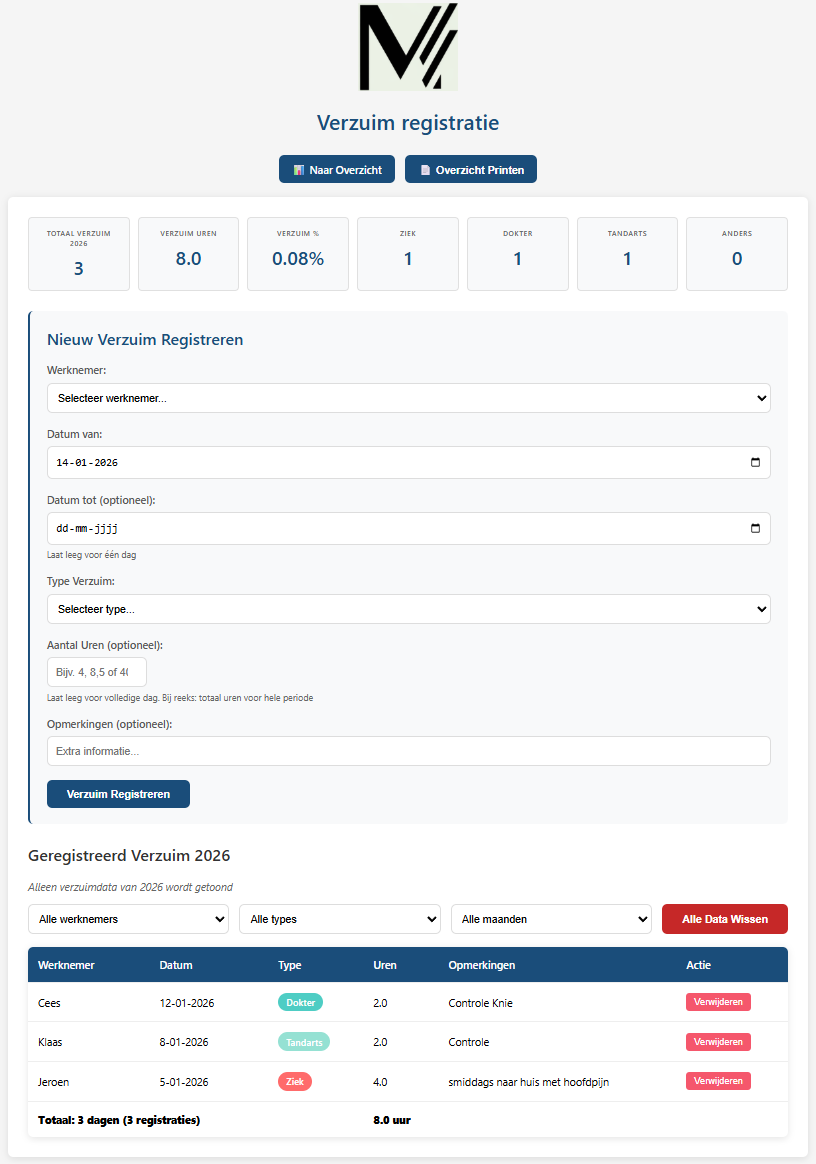This screenshot has height=1164, width=816.
Task: Click the Aantal Uren input field
Action: [x=97, y=672]
